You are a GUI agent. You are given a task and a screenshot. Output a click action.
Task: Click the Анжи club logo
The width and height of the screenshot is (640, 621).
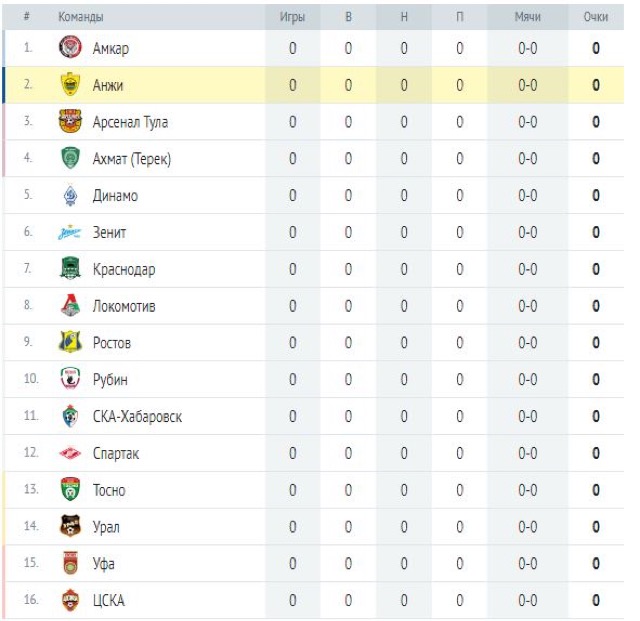tap(69, 85)
